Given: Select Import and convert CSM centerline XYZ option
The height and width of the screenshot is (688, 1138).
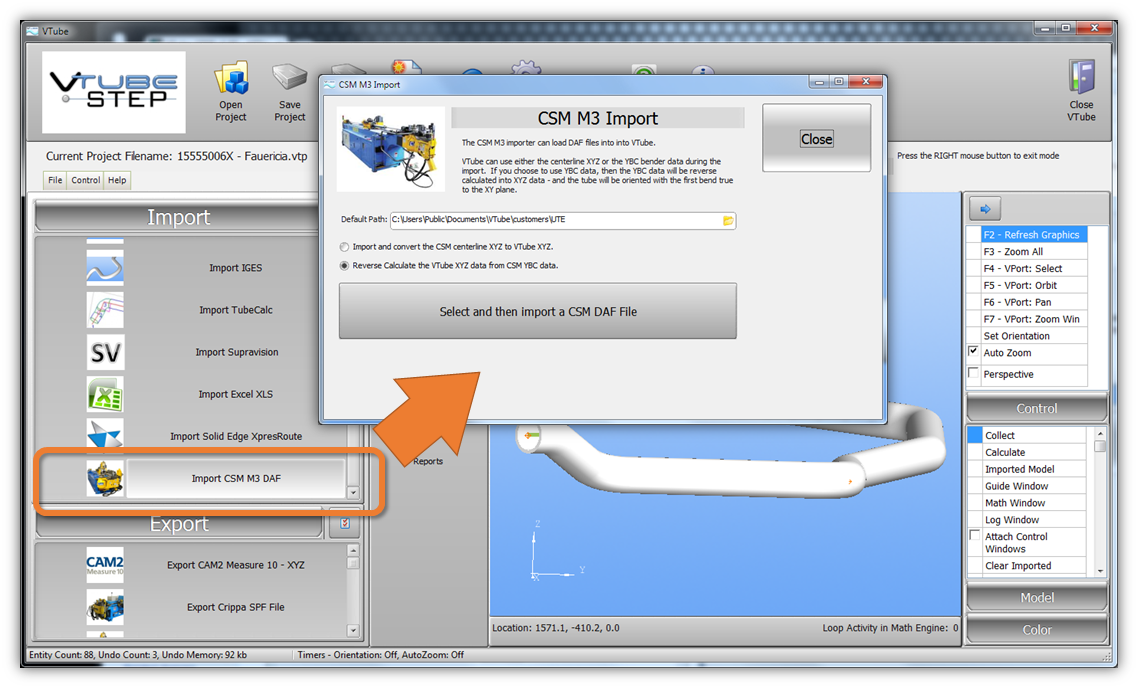Looking at the screenshot, I should tap(345, 247).
